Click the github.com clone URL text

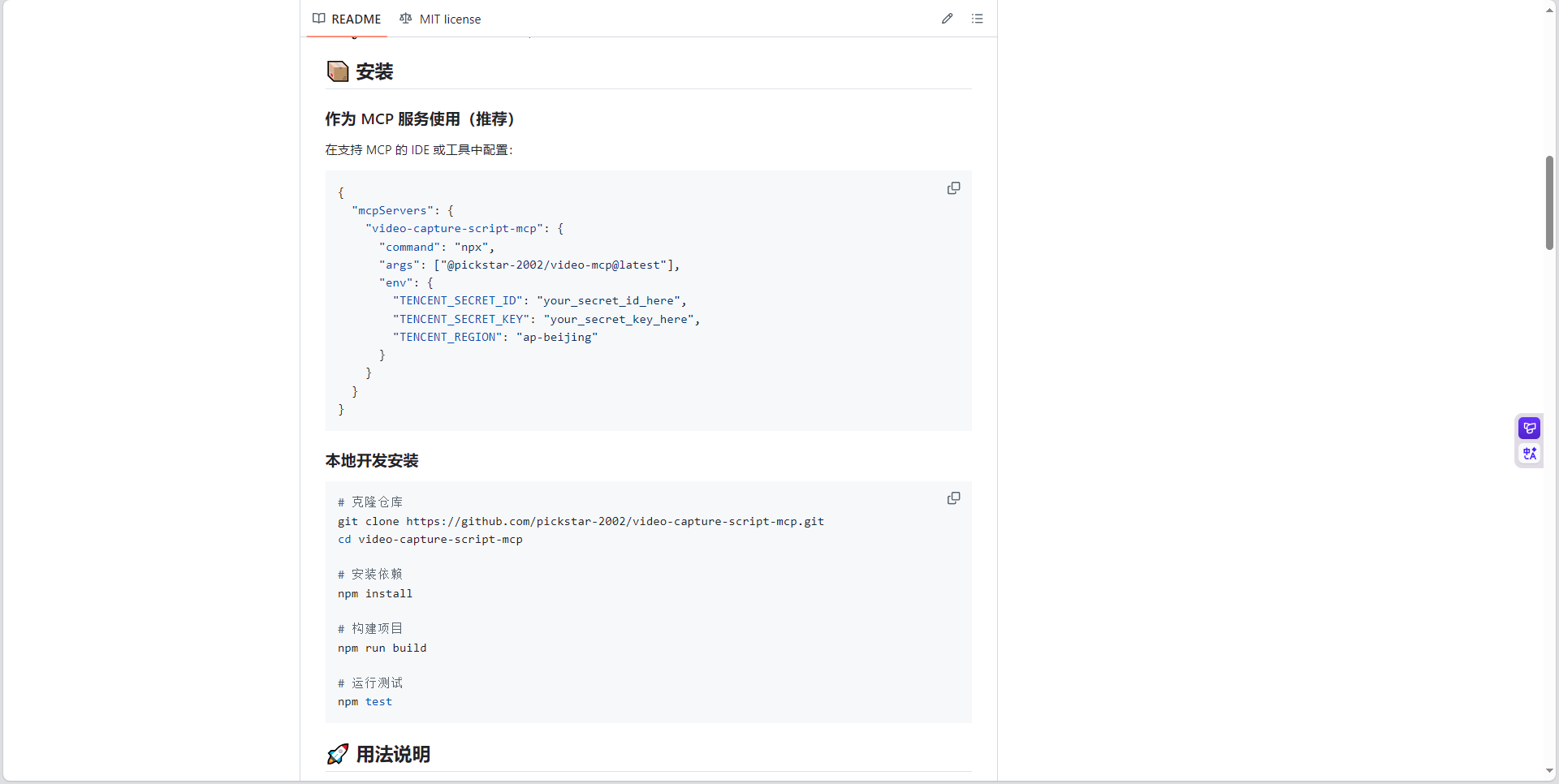point(615,521)
